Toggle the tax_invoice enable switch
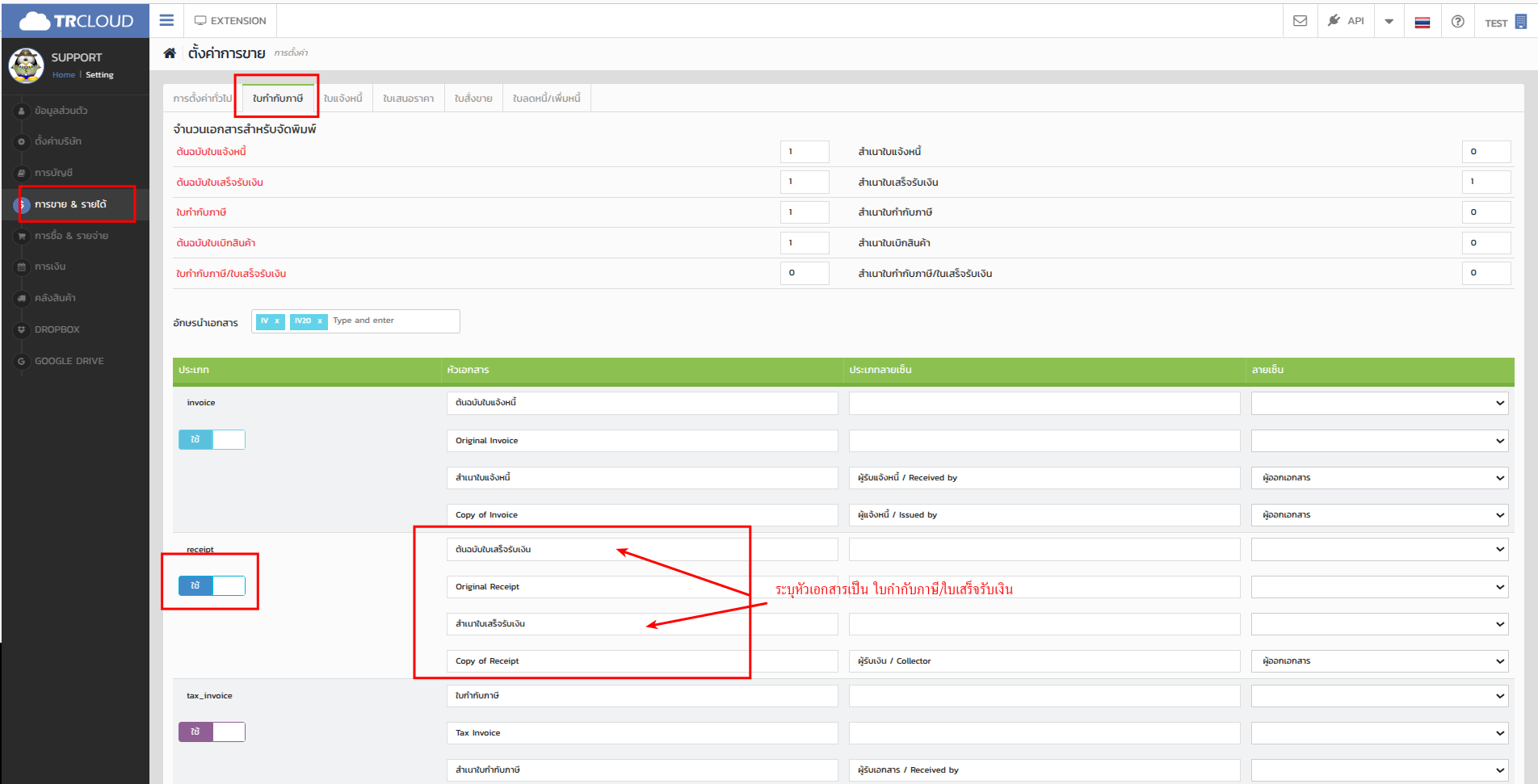The image size is (1538, 784). 212,732
